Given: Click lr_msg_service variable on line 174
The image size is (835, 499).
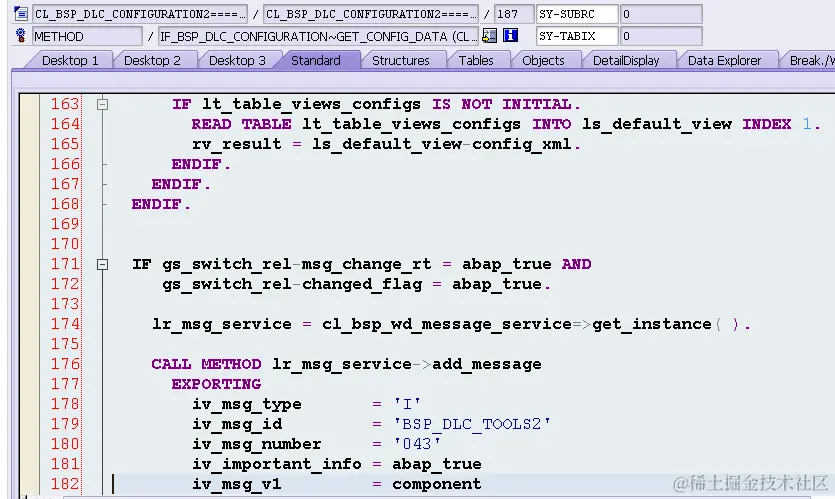Looking at the screenshot, I should [222, 324].
